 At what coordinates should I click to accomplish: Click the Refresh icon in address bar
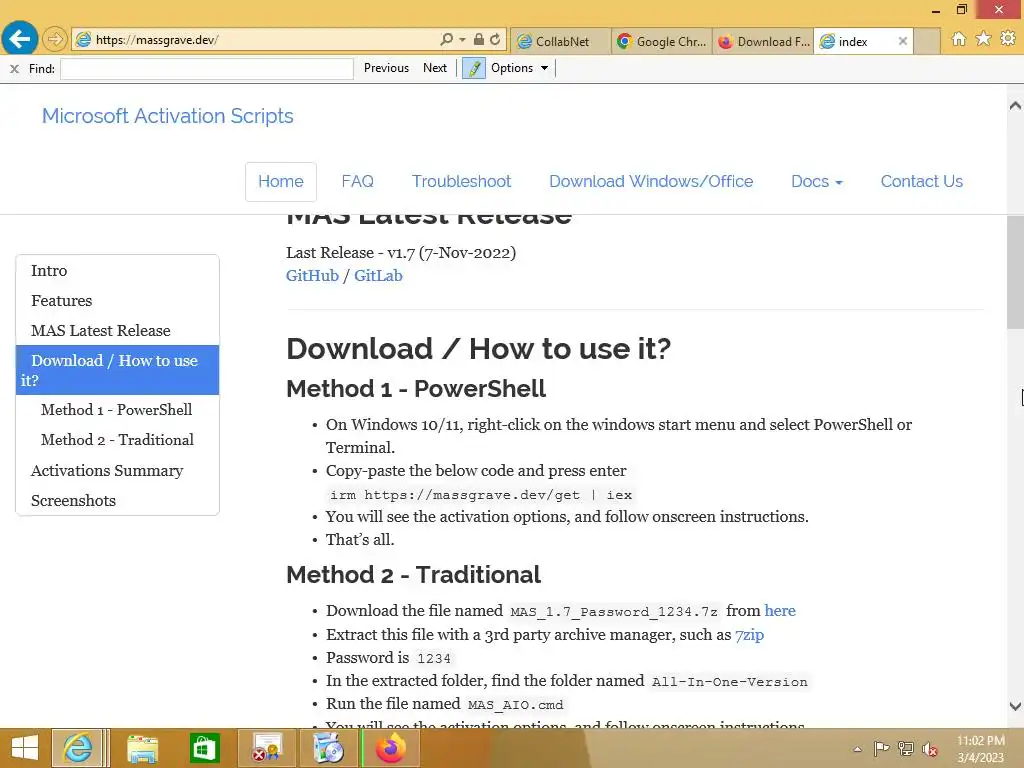coord(495,39)
